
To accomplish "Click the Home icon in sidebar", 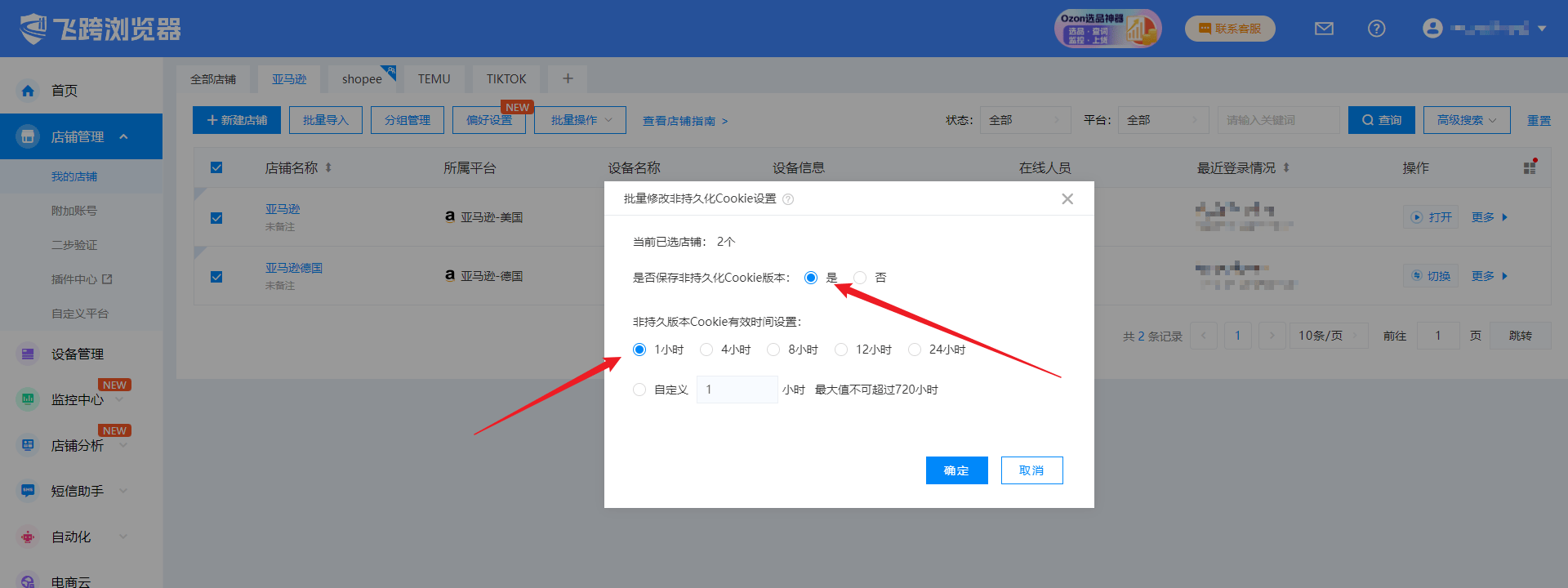I will [28, 91].
